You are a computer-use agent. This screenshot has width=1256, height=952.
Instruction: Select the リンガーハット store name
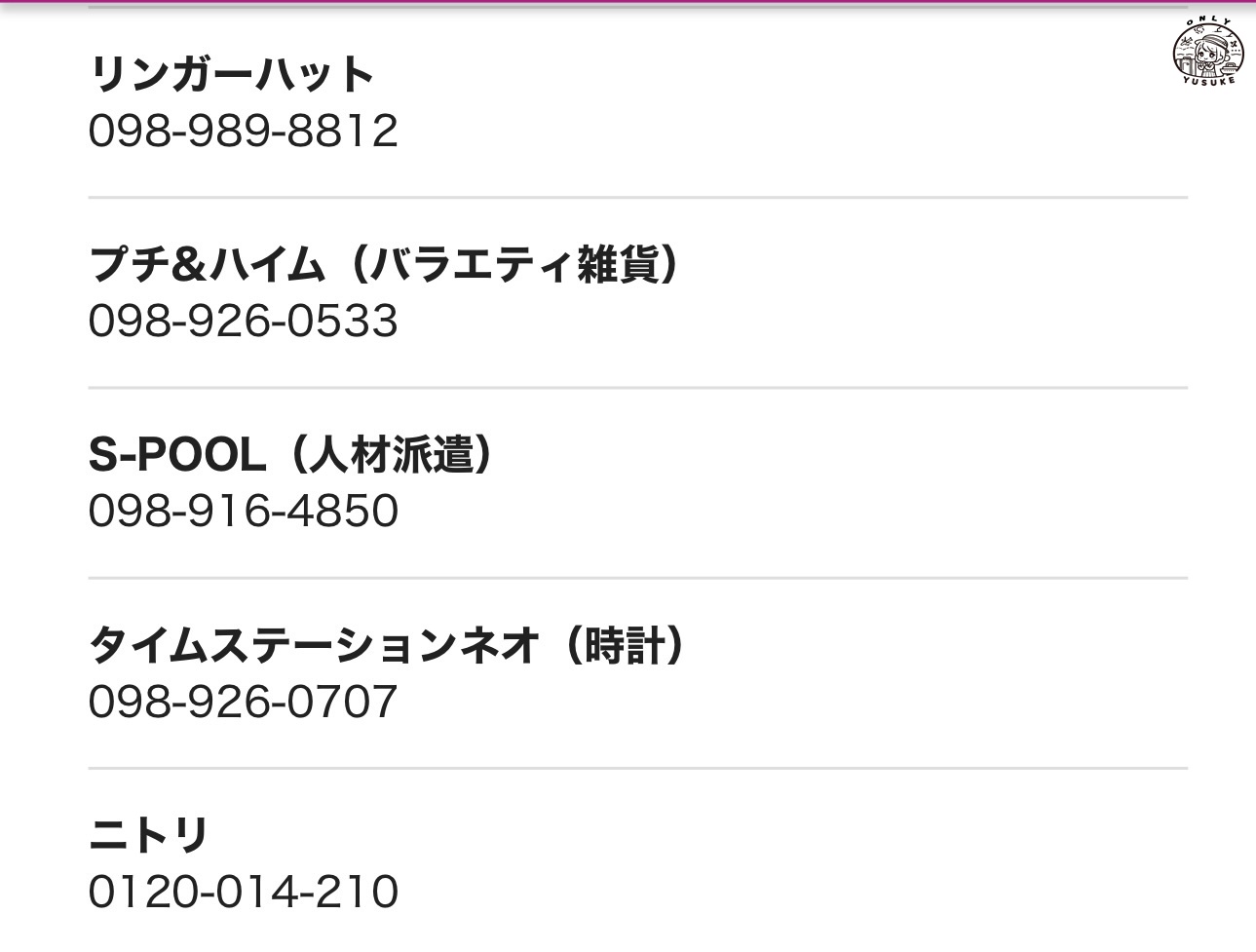(231, 75)
